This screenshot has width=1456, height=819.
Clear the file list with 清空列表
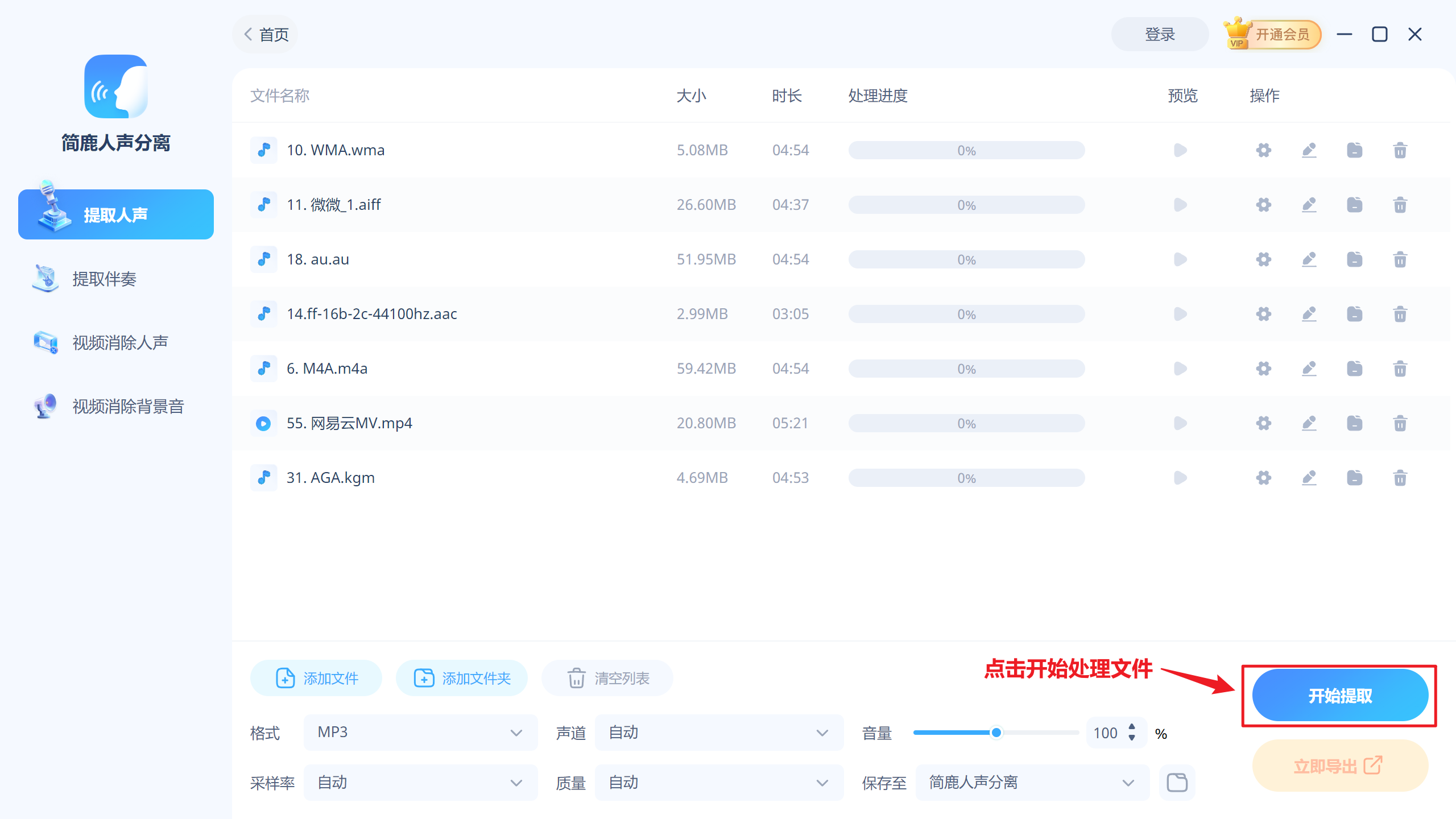[x=606, y=678]
